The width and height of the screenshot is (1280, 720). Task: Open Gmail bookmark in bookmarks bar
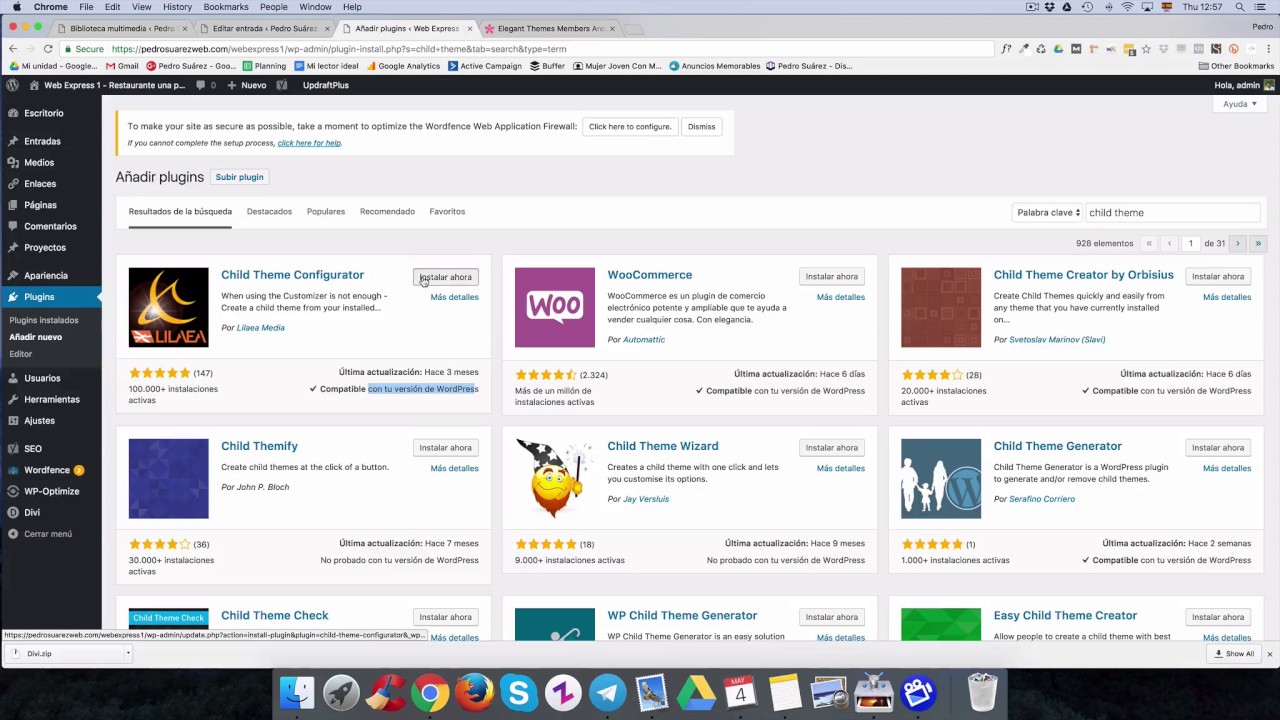122,66
